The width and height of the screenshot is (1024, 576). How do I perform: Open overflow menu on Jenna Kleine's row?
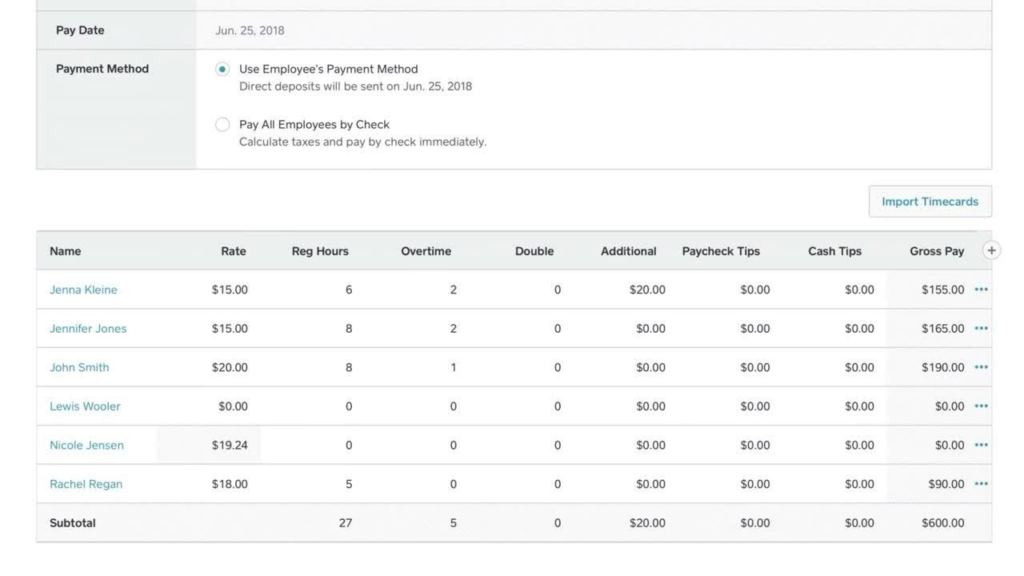pos(982,289)
